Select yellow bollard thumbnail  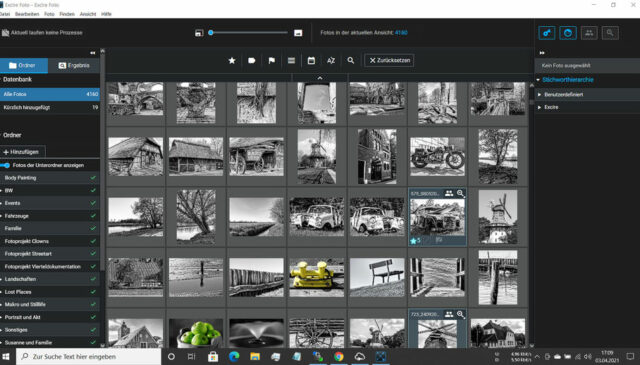[317, 277]
